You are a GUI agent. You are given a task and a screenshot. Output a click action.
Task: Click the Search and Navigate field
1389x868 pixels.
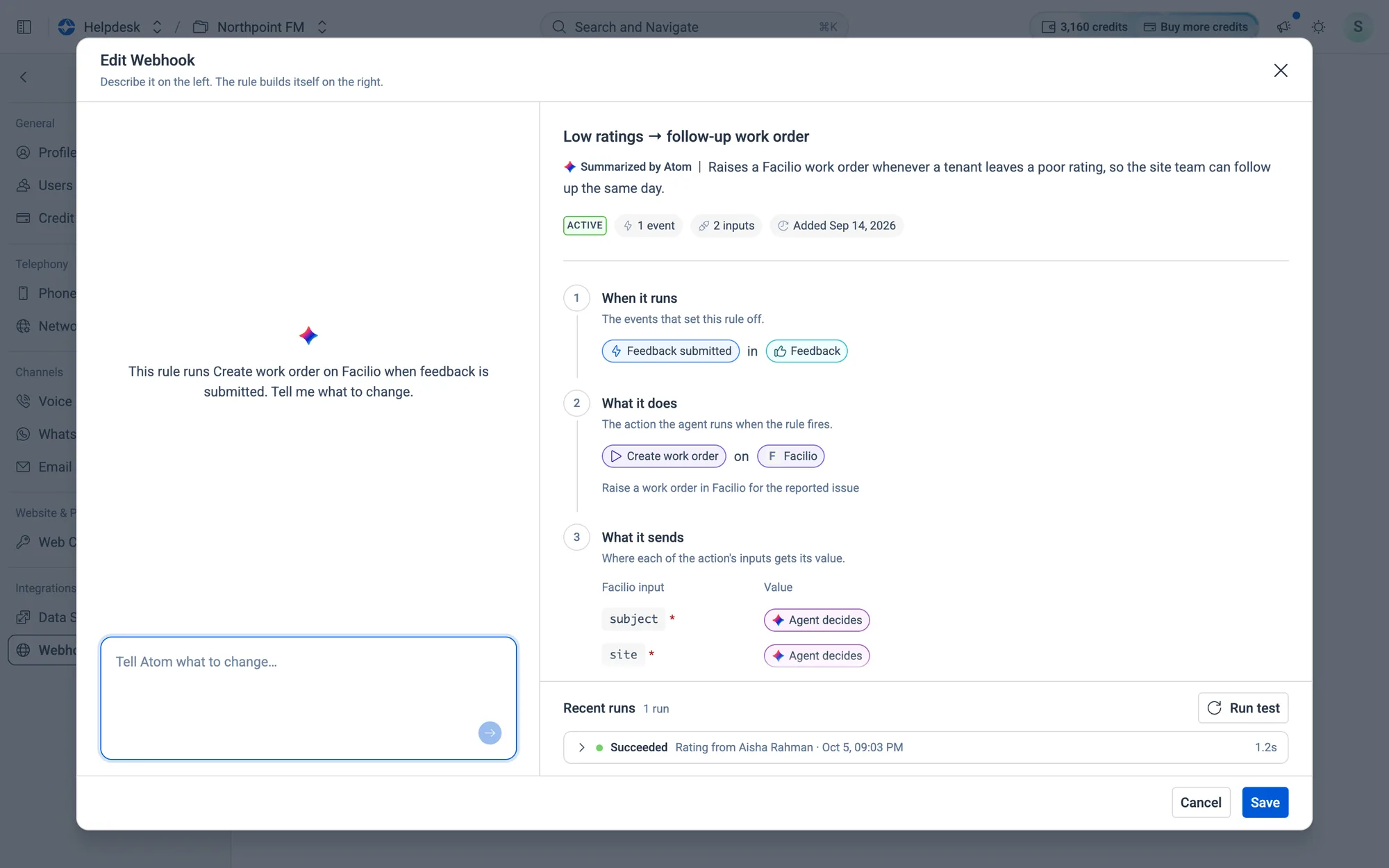click(x=694, y=27)
